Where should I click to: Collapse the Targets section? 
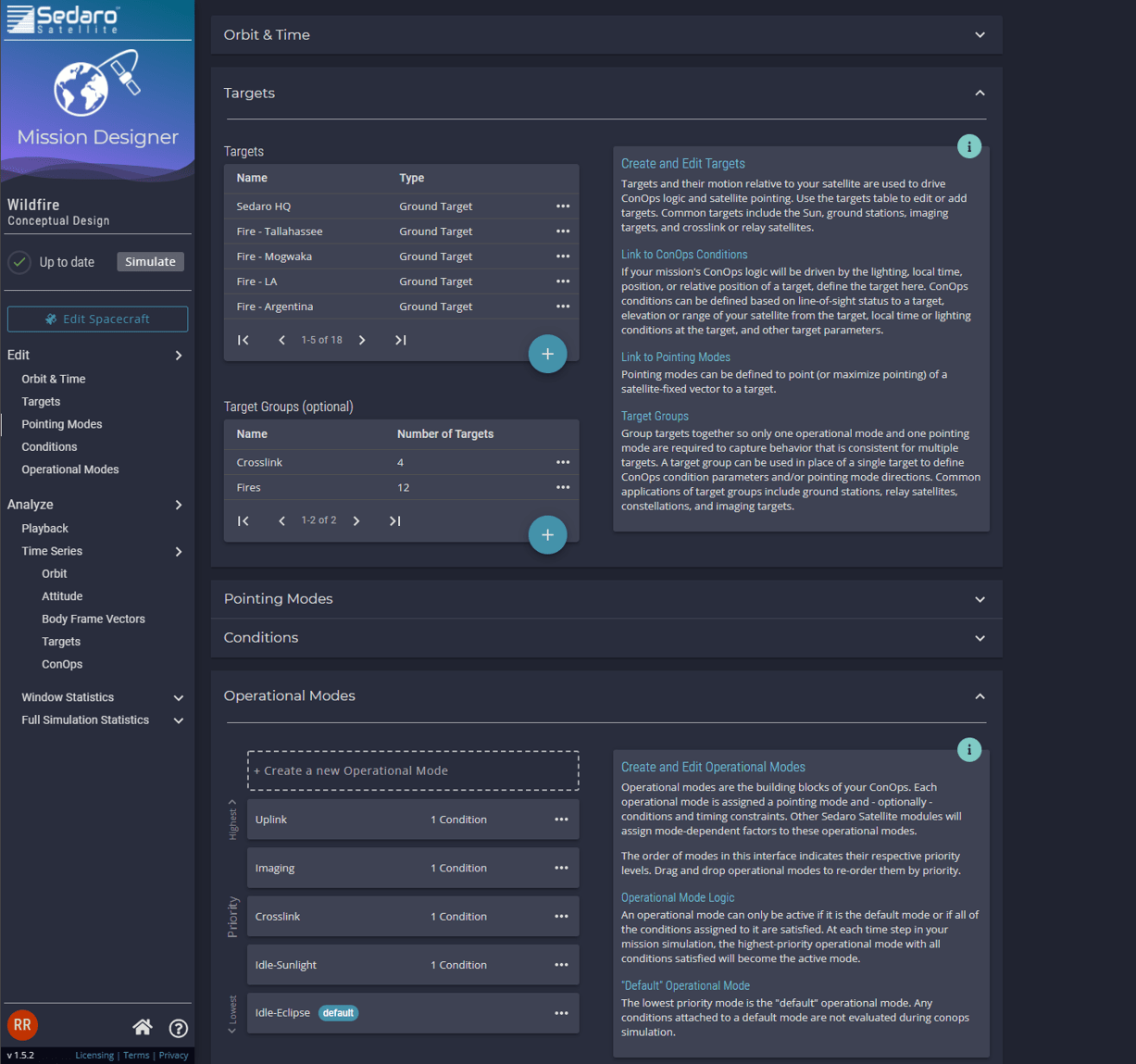coord(980,94)
